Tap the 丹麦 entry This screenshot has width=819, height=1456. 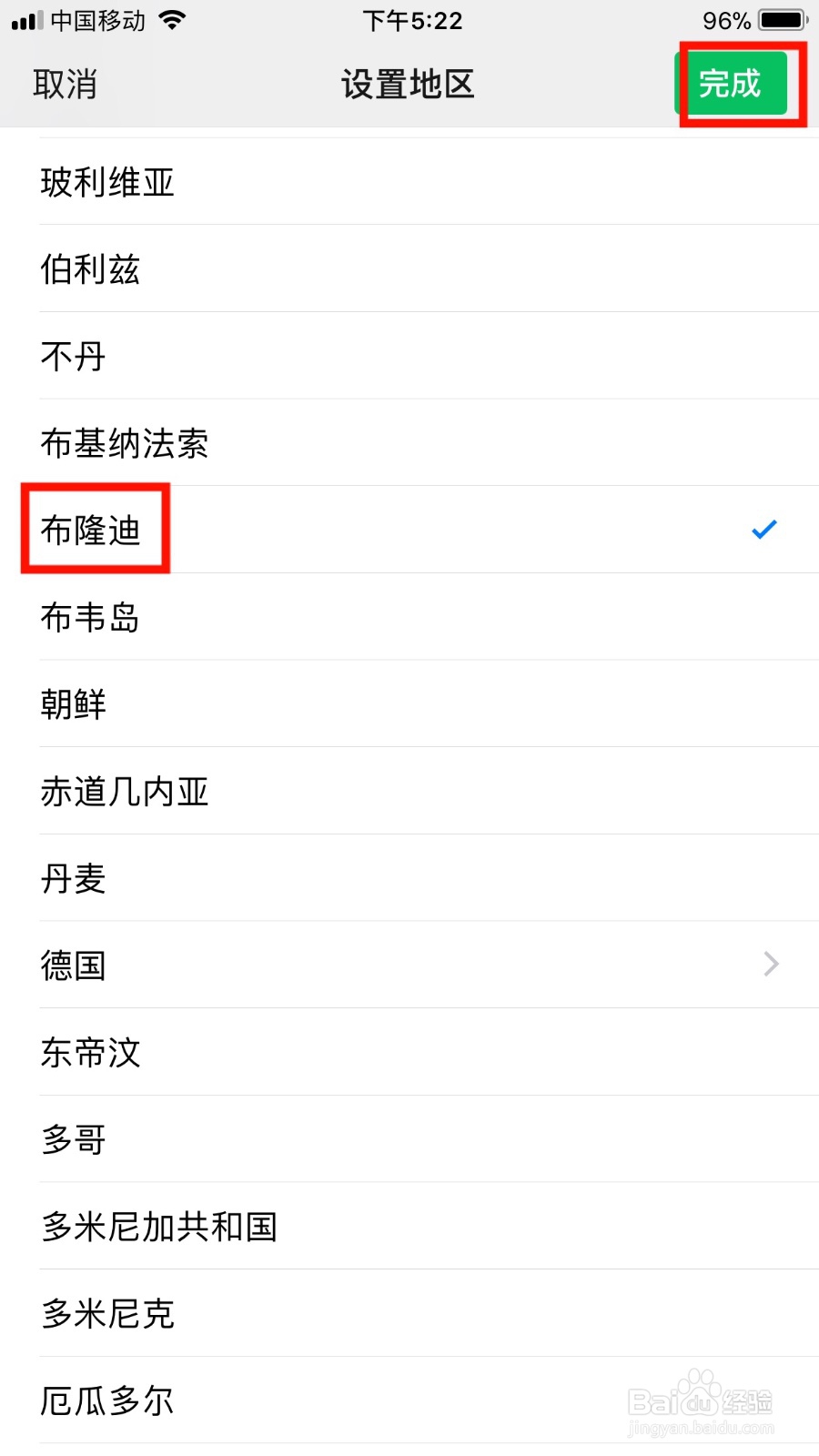coord(409,878)
